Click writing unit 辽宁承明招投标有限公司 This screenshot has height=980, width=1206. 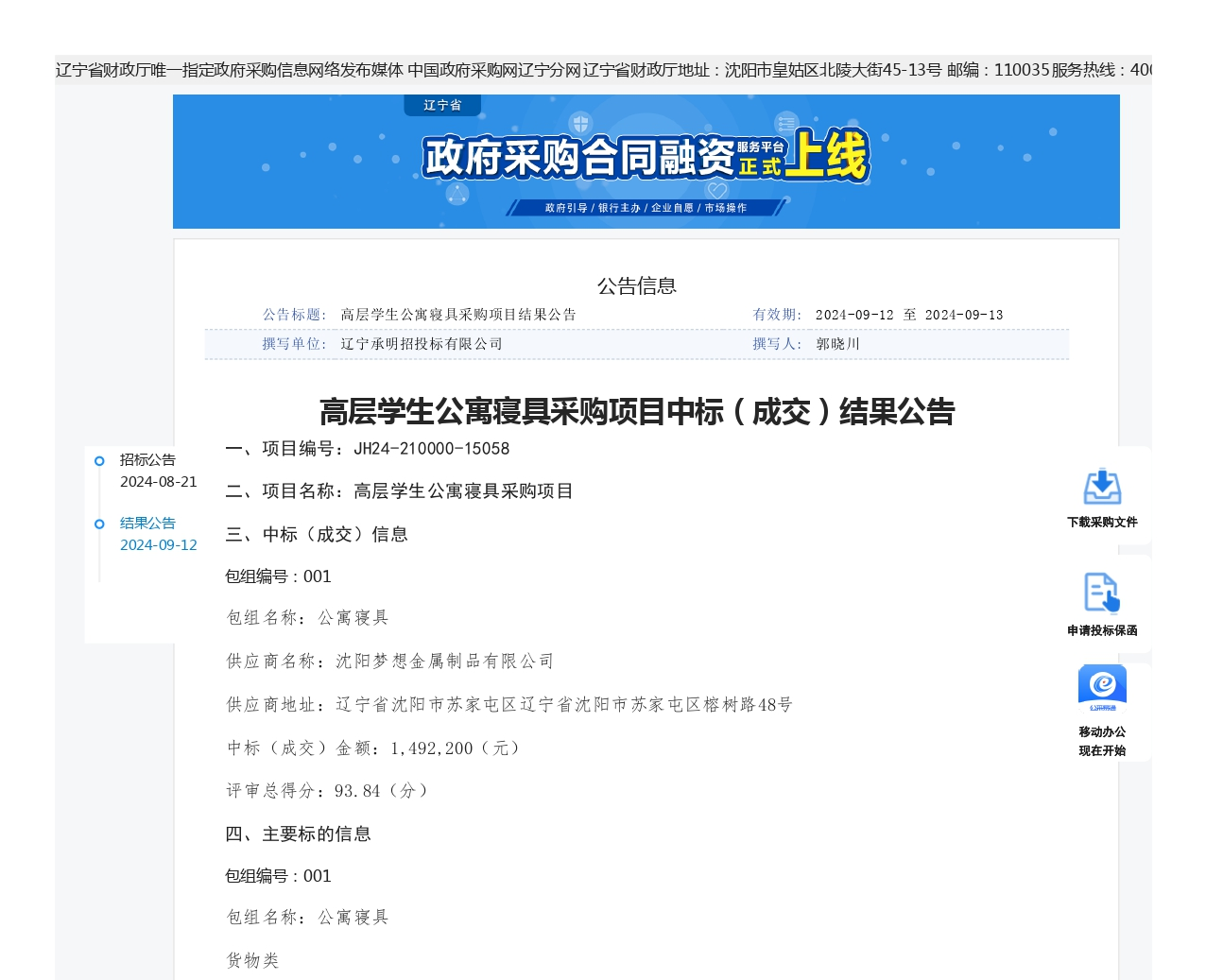pos(422,344)
